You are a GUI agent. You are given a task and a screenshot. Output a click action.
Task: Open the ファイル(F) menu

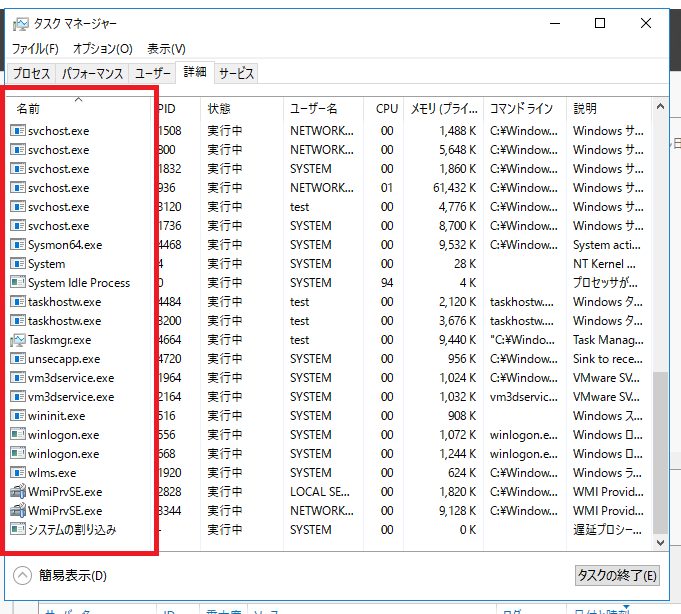coord(35,49)
